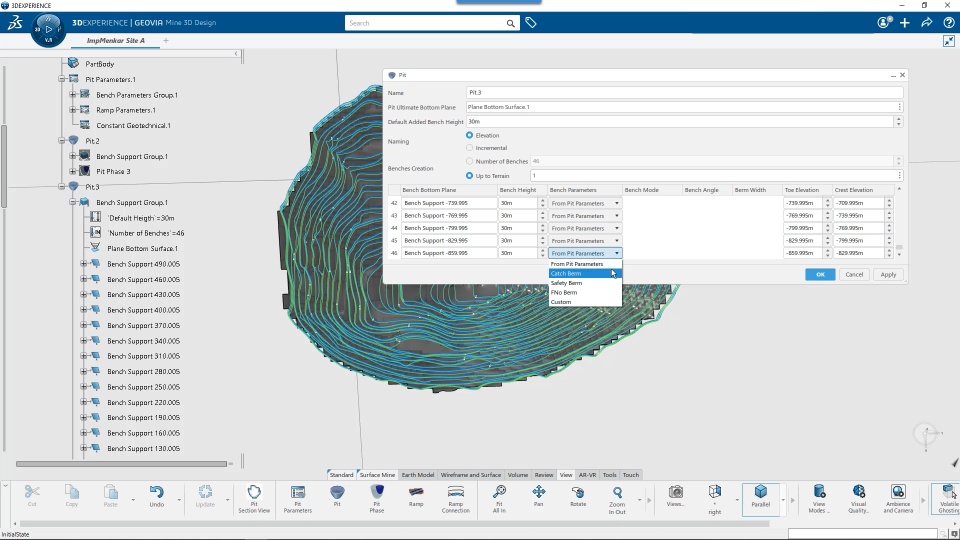Collapse the Pit.3 tree node
960x540 pixels.
pos(62,187)
